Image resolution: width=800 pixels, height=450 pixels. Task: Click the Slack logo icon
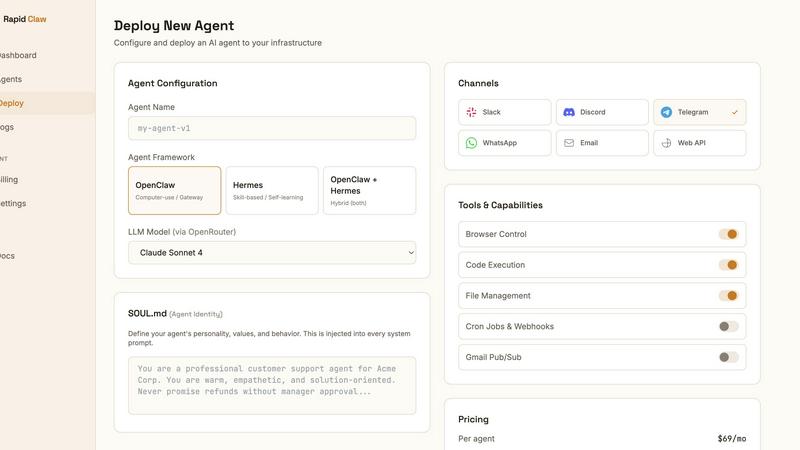pos(471,112)
